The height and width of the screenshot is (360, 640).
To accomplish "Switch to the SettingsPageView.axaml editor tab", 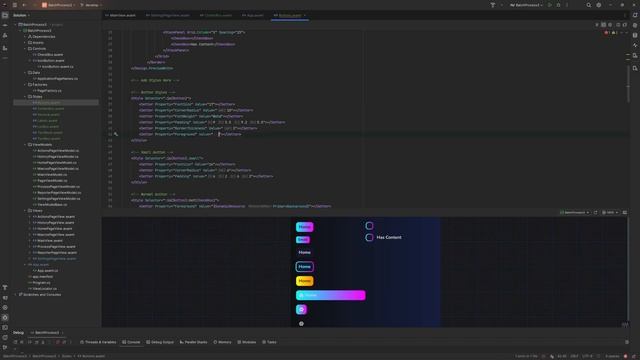I will tap(168, 15).
